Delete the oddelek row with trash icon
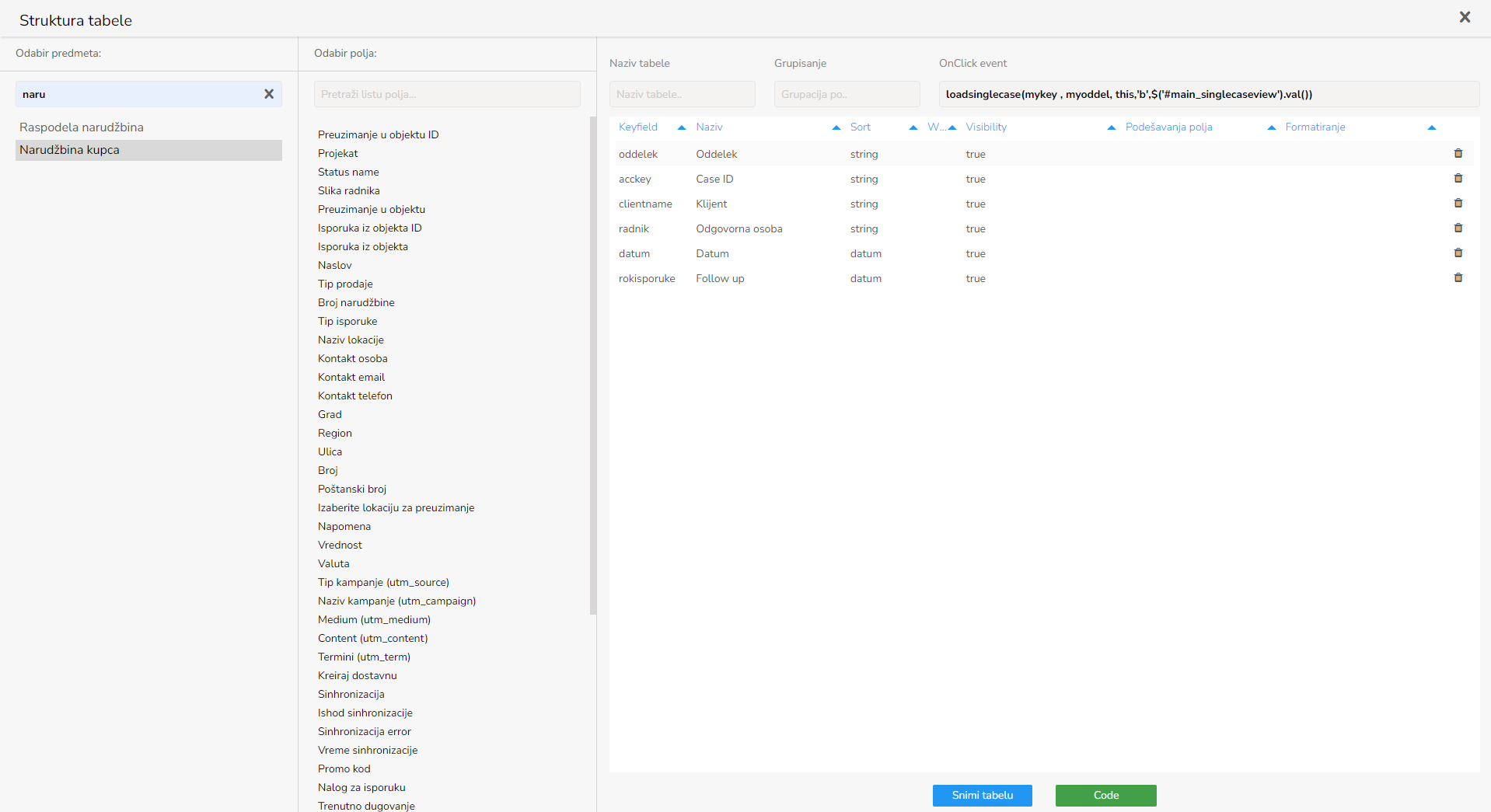Screen dimensions: 1491x812 (x=1458, y=154)
